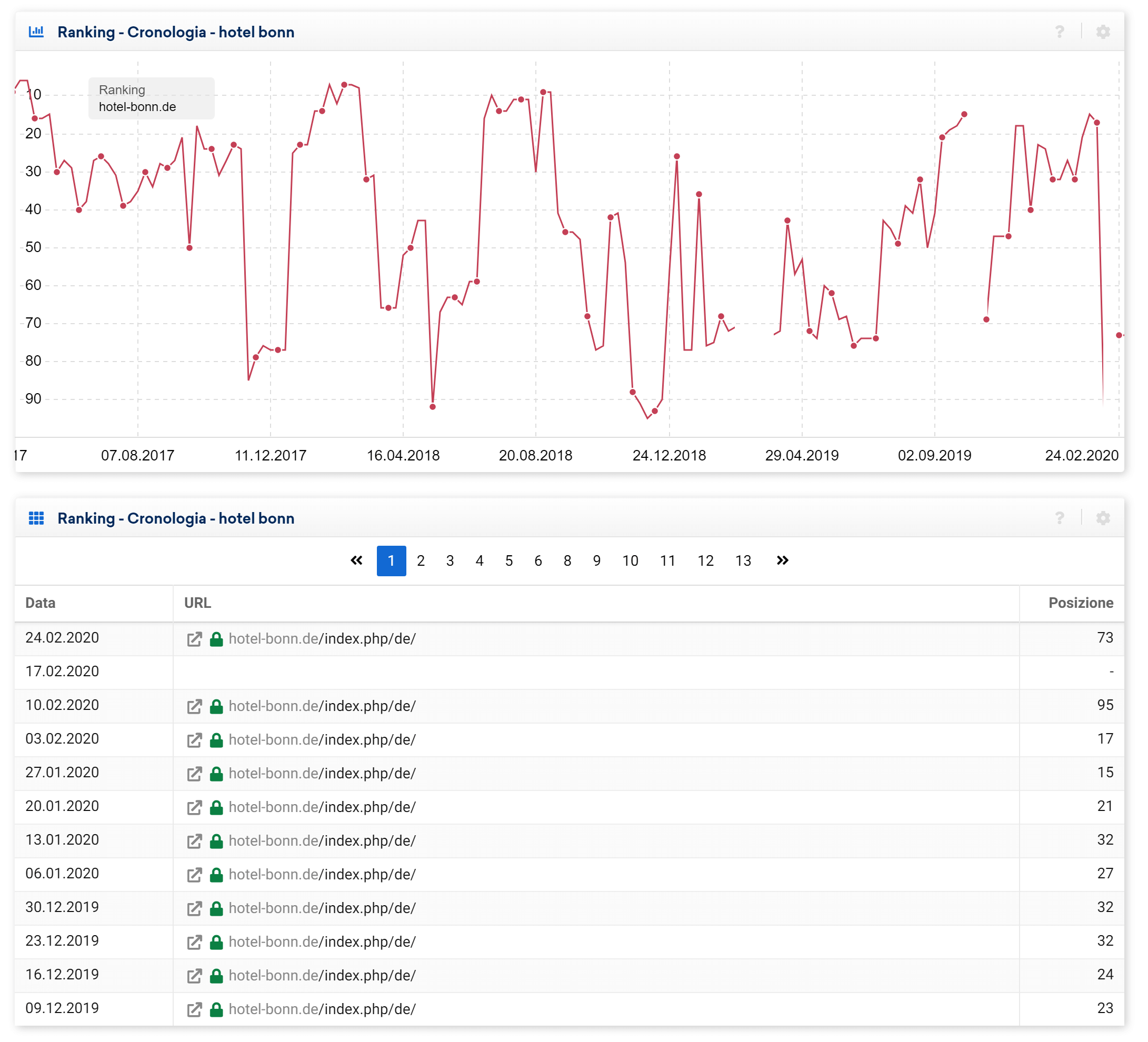Click the 11.12.2017 label on chart axis
This screenshot has height=1042, width=1148.
[x=271, y=456]
